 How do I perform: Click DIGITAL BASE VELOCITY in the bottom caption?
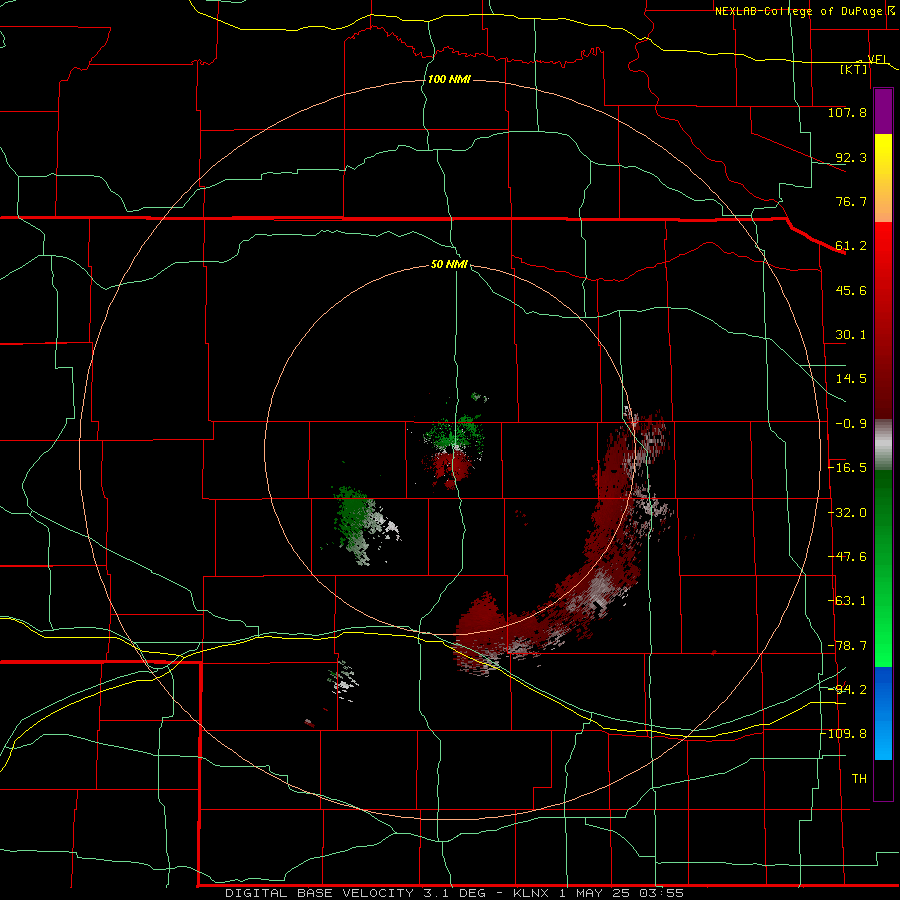tap(319, 893)
